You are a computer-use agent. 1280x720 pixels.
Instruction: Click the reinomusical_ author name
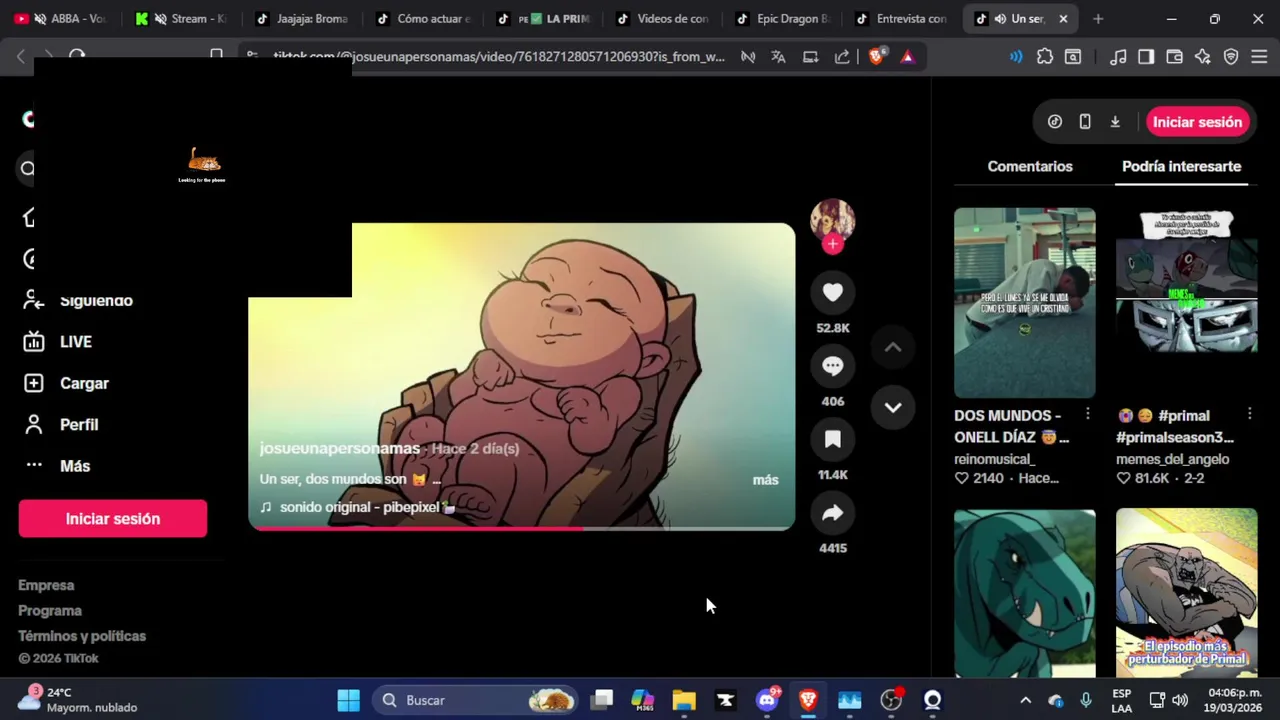tap(993, 459)
